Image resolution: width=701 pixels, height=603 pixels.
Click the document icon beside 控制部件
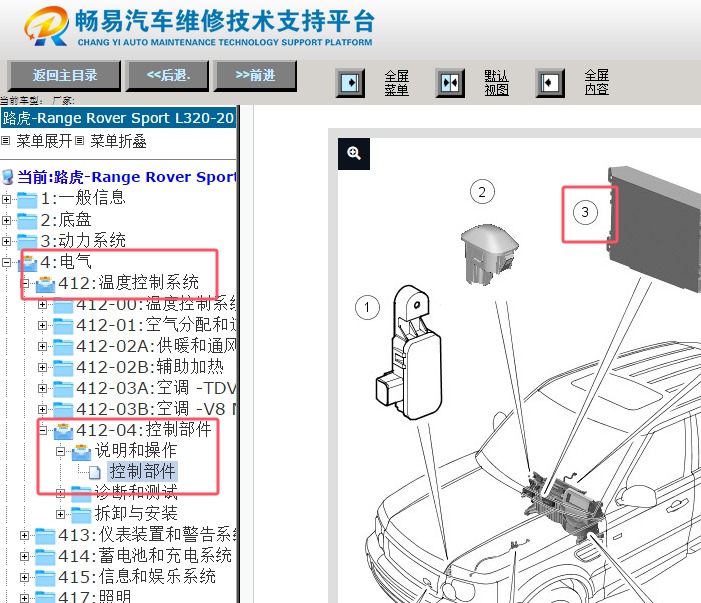pyautogui.click(x=94, y=472)
